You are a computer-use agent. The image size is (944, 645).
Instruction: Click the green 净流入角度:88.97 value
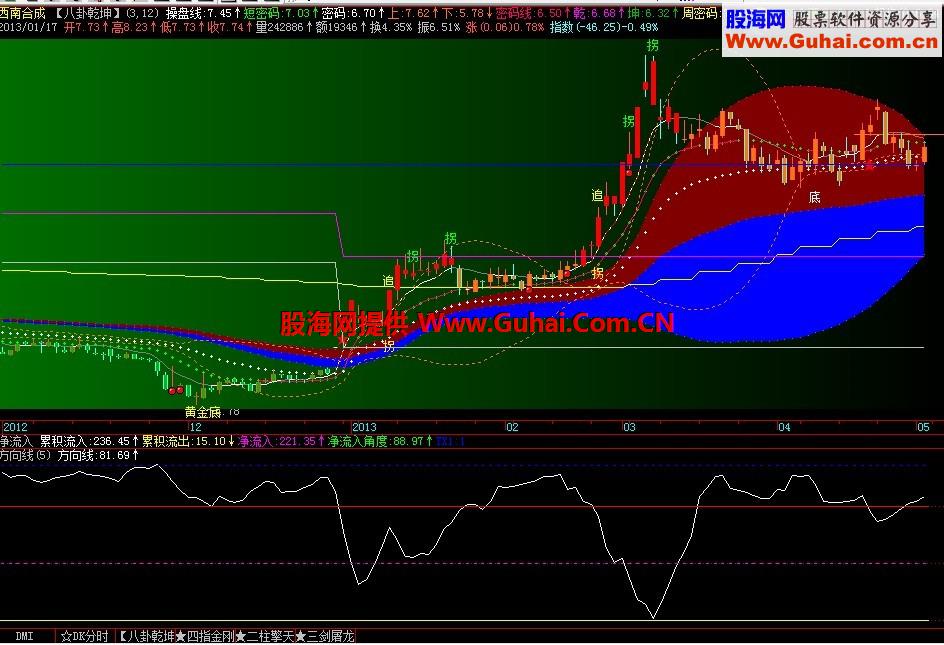point(380,441)
